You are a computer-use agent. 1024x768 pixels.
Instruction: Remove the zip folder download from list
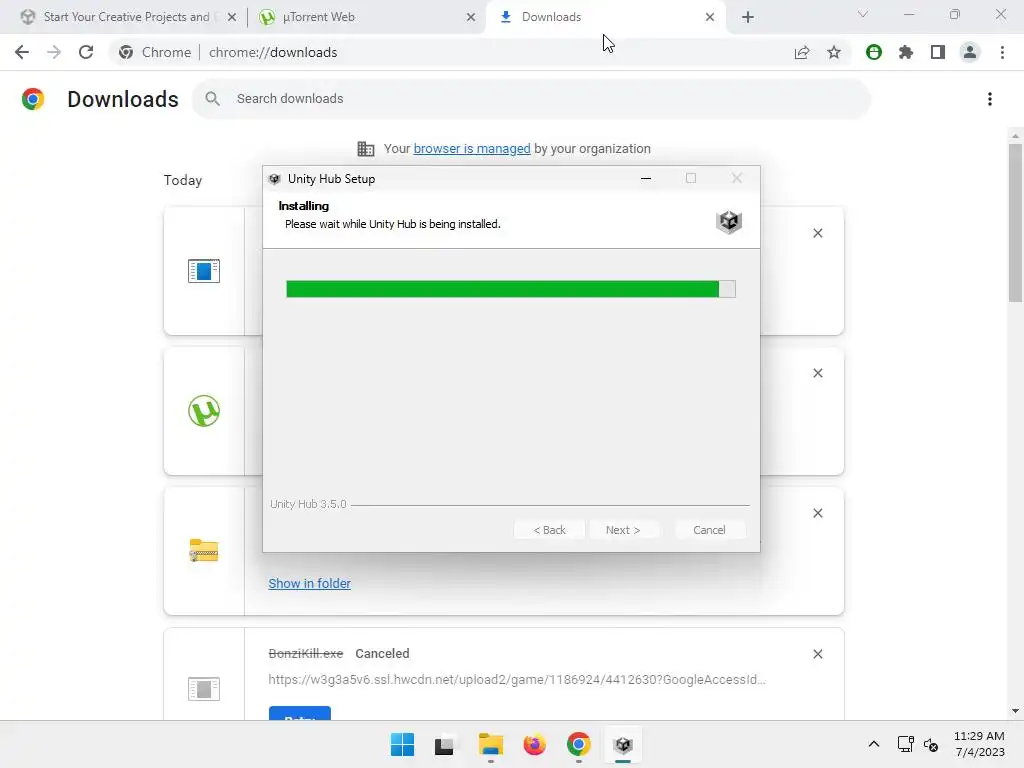(x=818, y=513)
